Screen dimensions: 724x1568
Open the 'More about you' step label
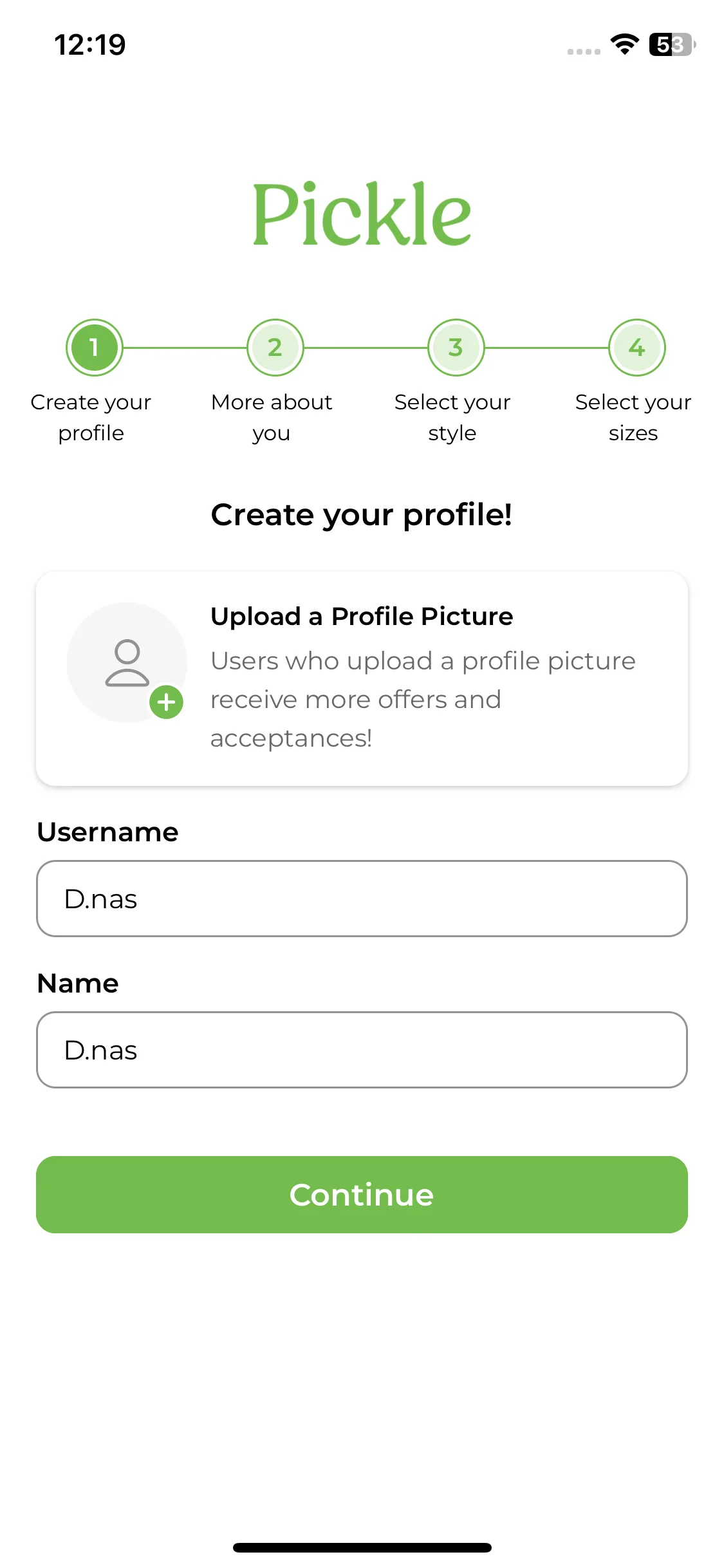[x=272, y=417]
